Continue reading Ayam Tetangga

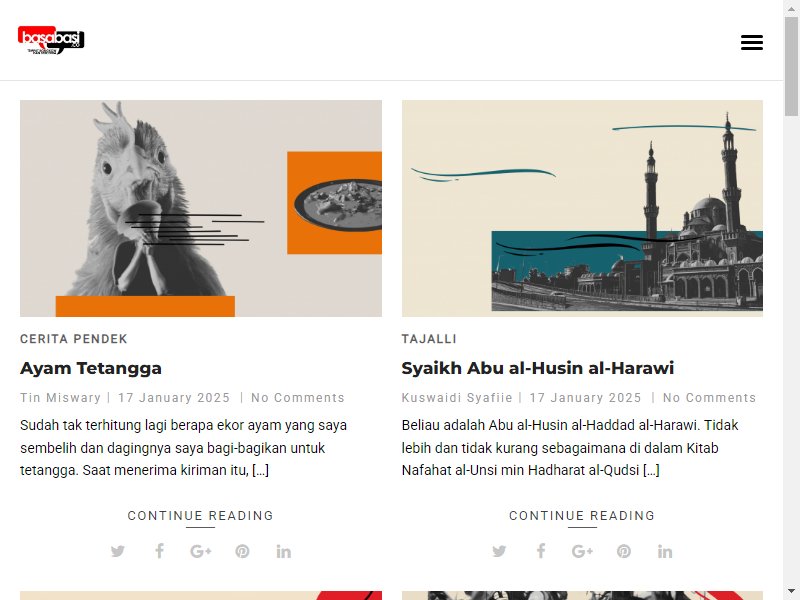[201, 516]
